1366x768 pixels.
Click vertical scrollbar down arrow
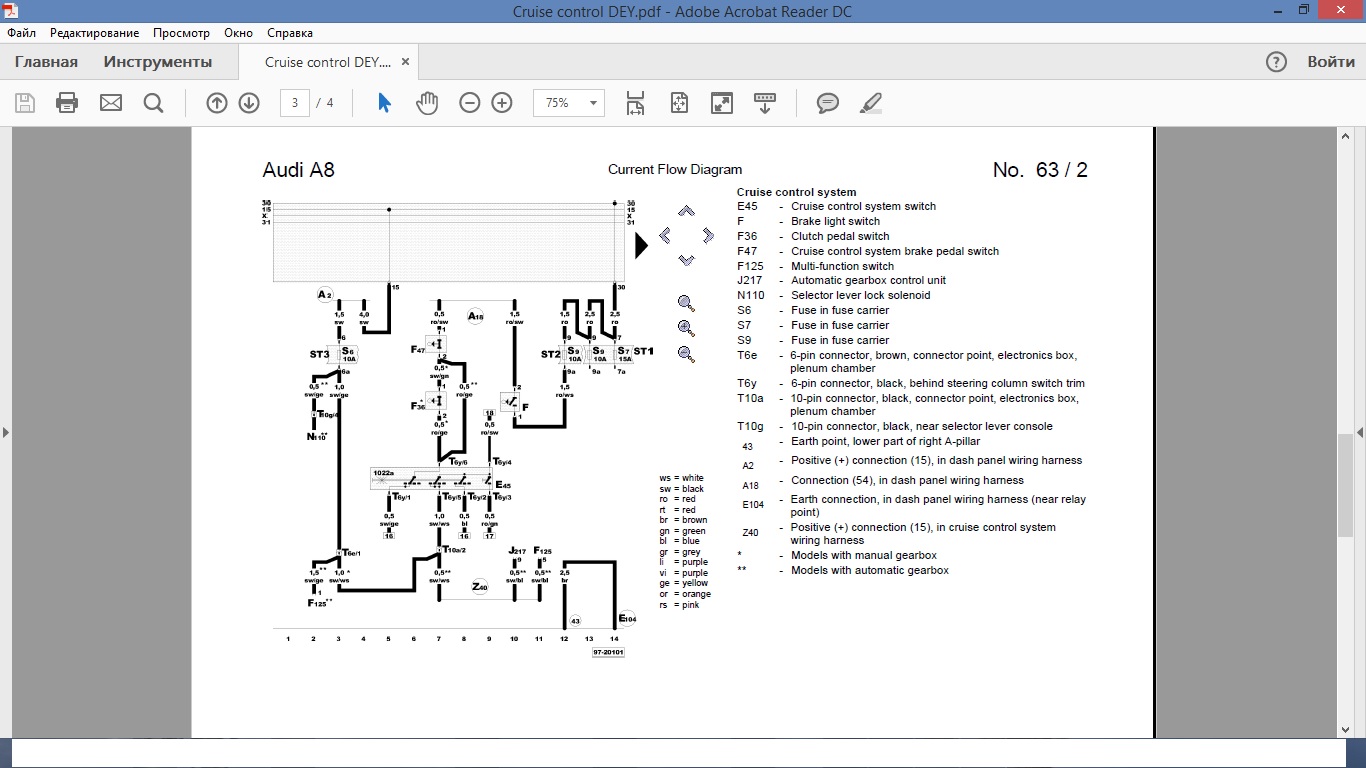1346,730
